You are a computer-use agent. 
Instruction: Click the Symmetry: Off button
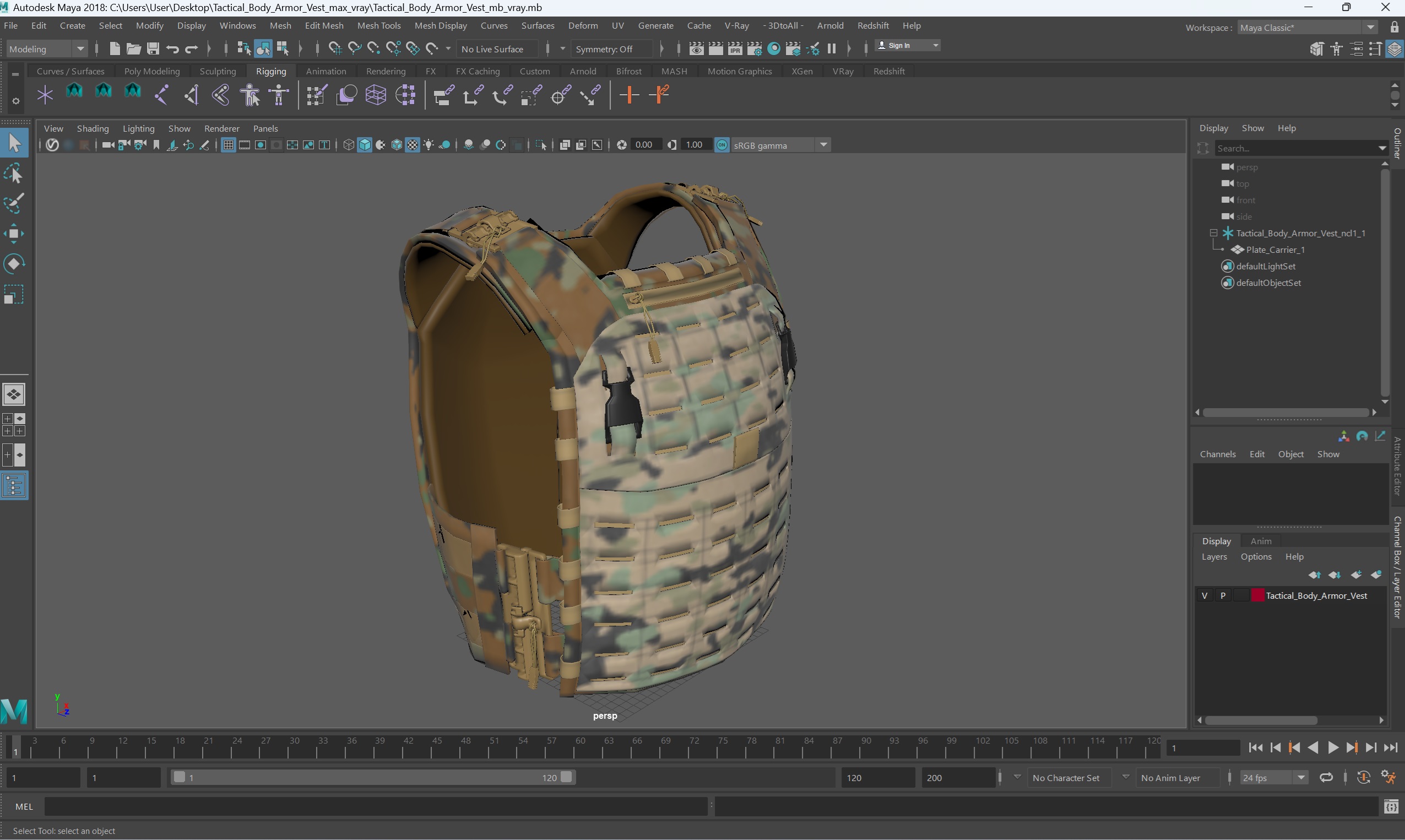pyautogui.click(x=611, y=49)
